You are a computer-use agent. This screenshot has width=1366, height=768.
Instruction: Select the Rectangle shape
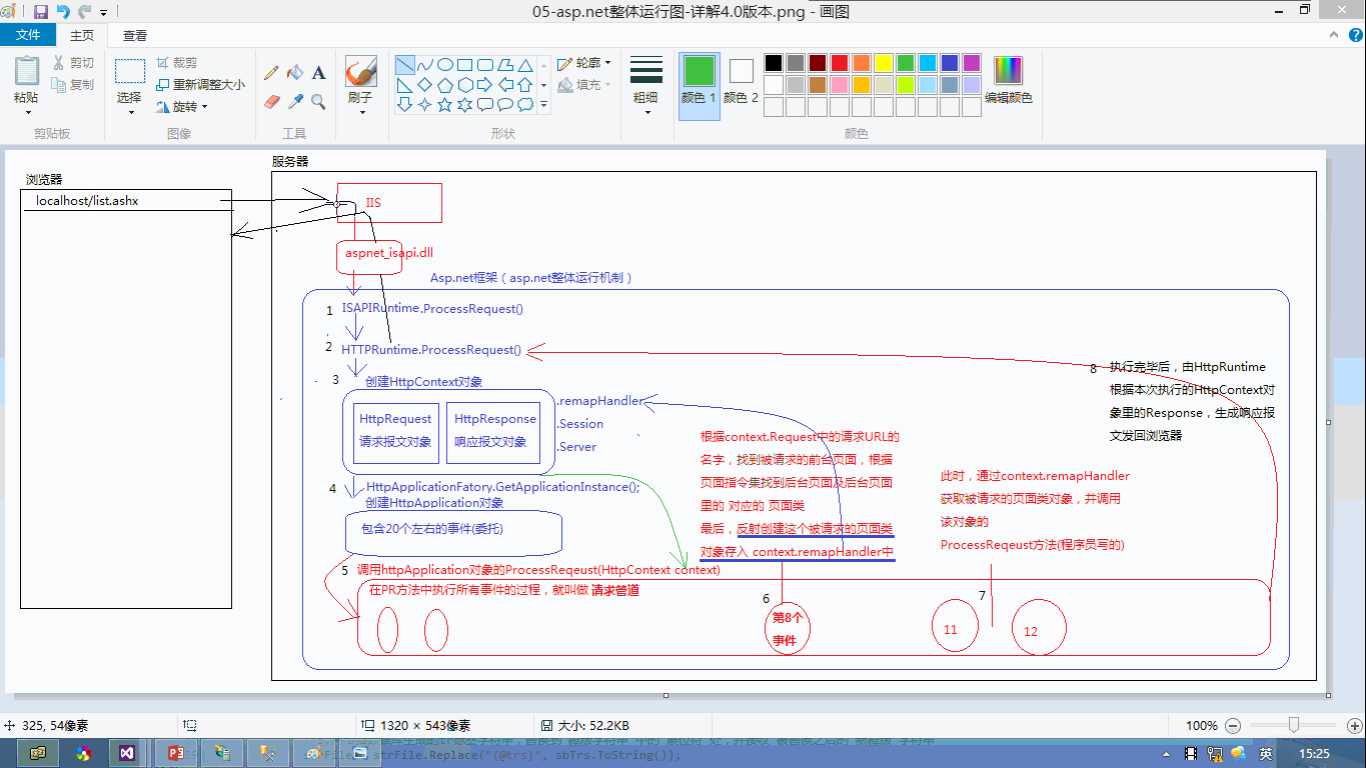point(465,65)
